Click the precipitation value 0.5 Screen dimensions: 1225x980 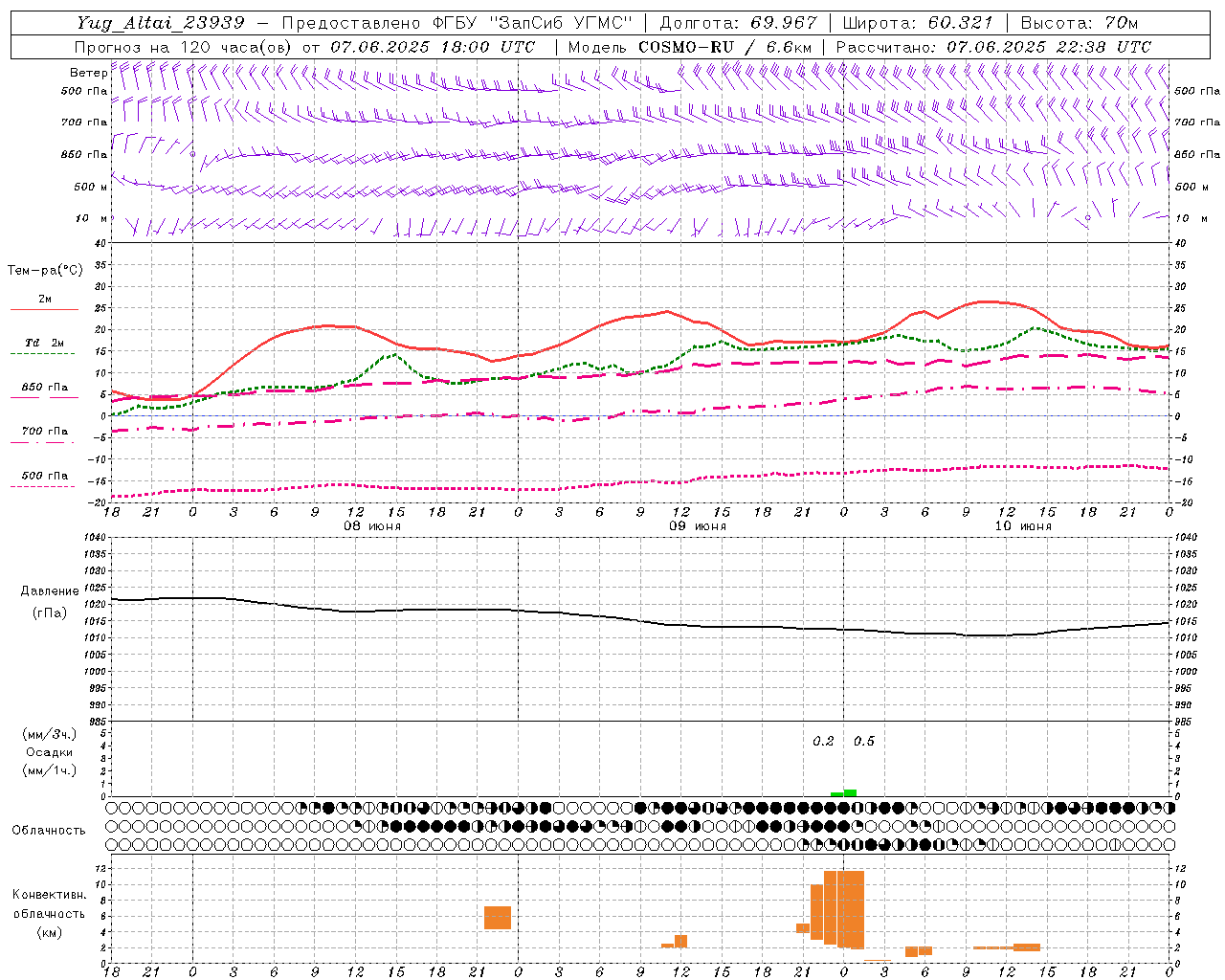[x=863, y=741]
